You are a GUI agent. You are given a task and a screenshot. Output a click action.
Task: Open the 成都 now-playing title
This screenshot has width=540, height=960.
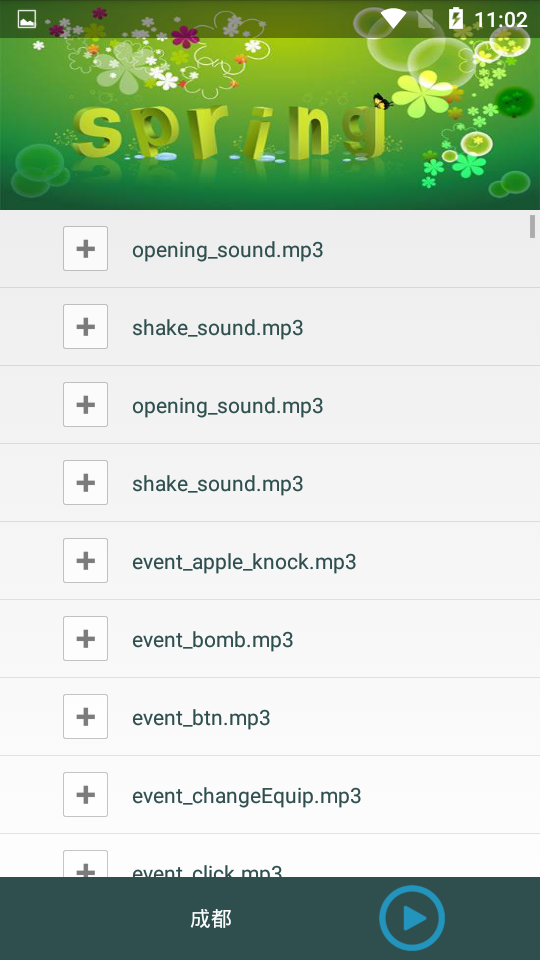coord(211,919)
